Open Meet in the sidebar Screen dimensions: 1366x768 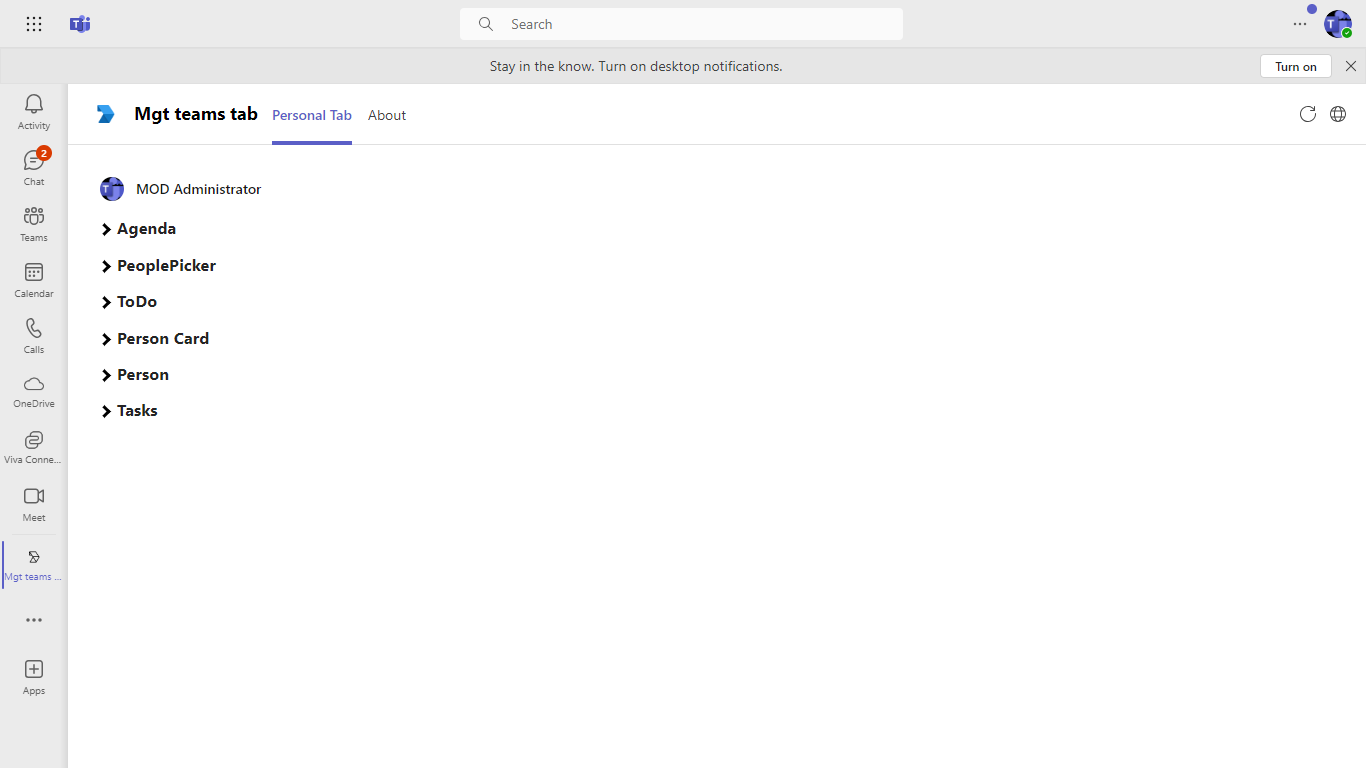[x=34, y=504]
